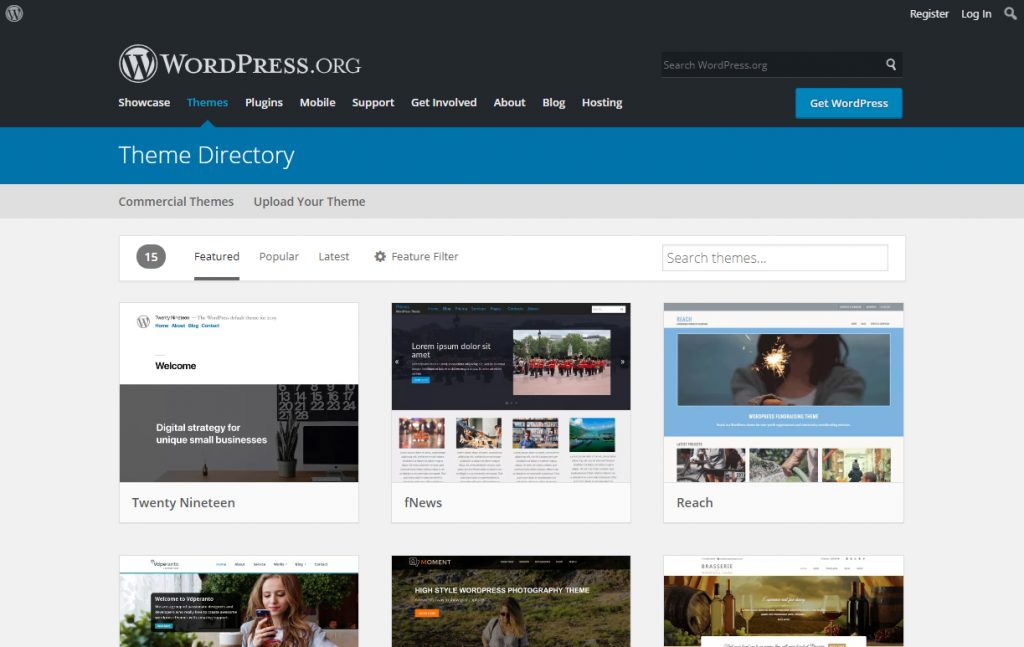Click the Get WordPress button

(848, 102)
